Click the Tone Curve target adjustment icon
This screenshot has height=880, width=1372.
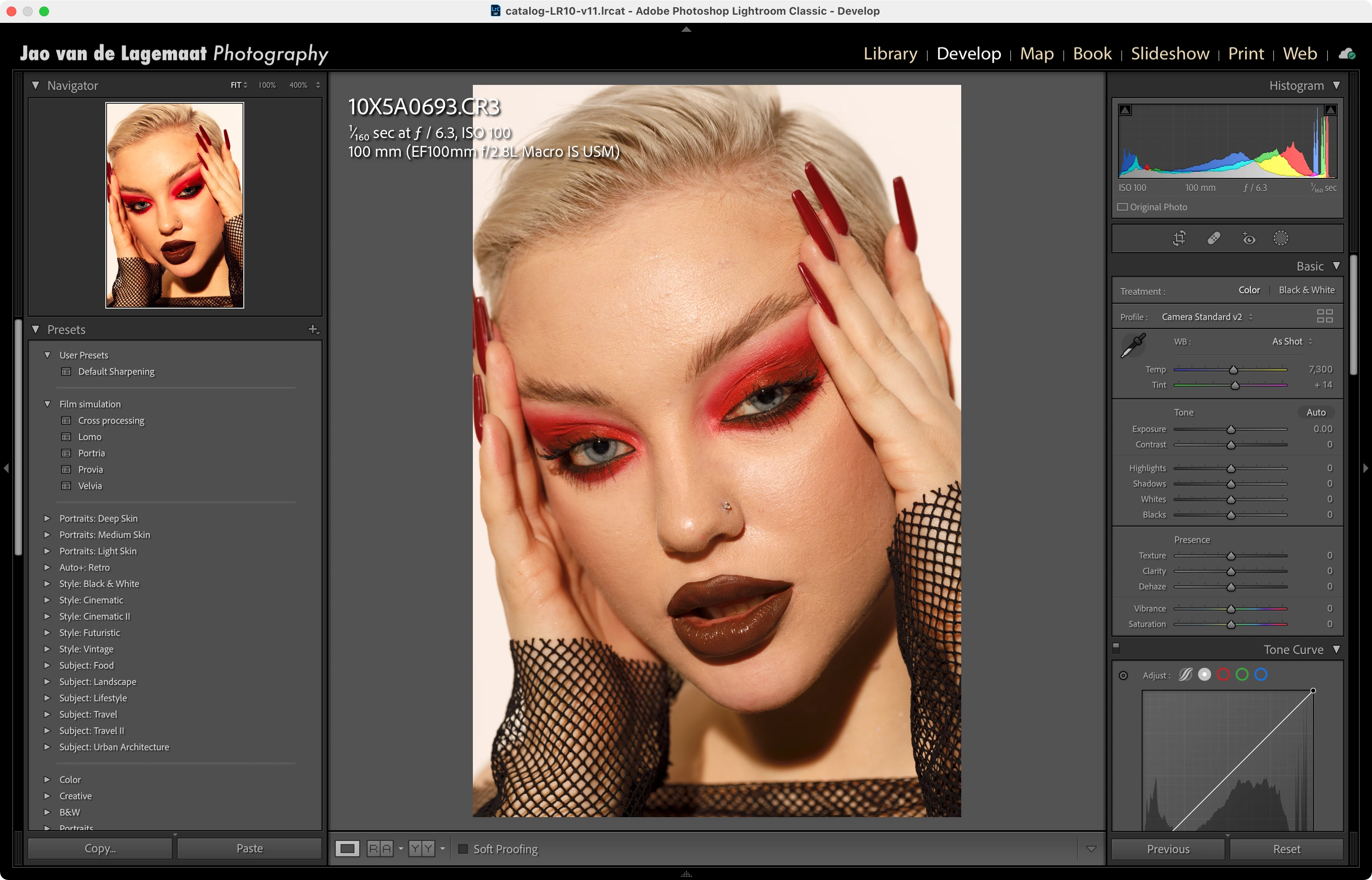[1123, 676]
